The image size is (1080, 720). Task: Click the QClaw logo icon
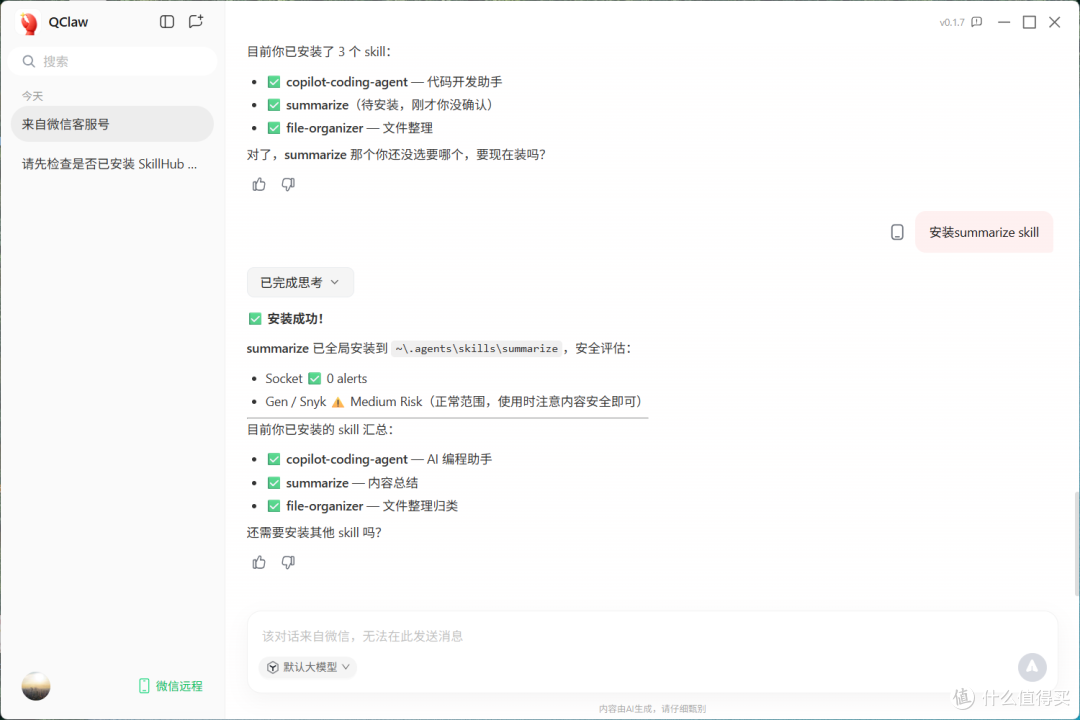29,23
